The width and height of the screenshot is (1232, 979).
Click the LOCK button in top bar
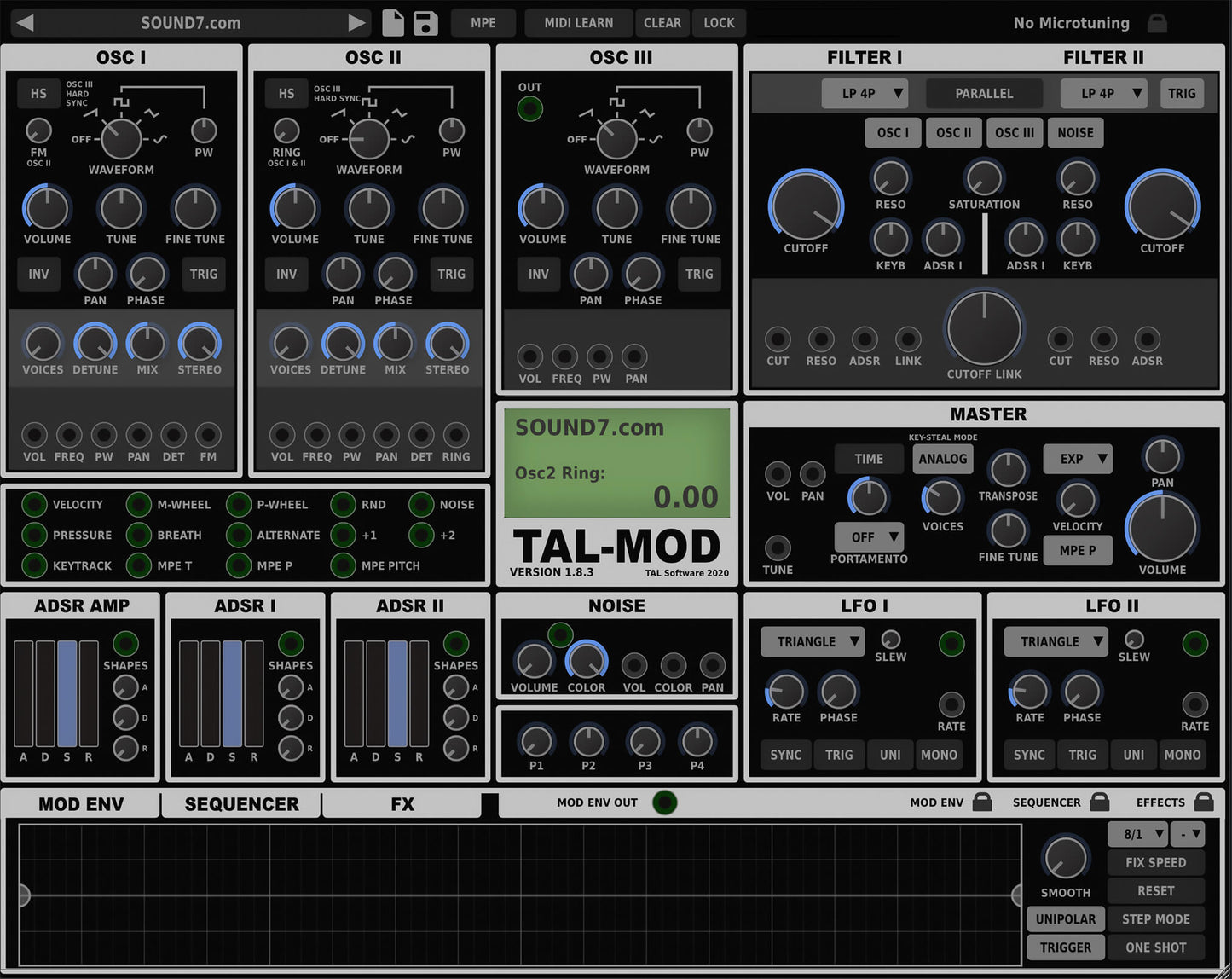[719, 23]
